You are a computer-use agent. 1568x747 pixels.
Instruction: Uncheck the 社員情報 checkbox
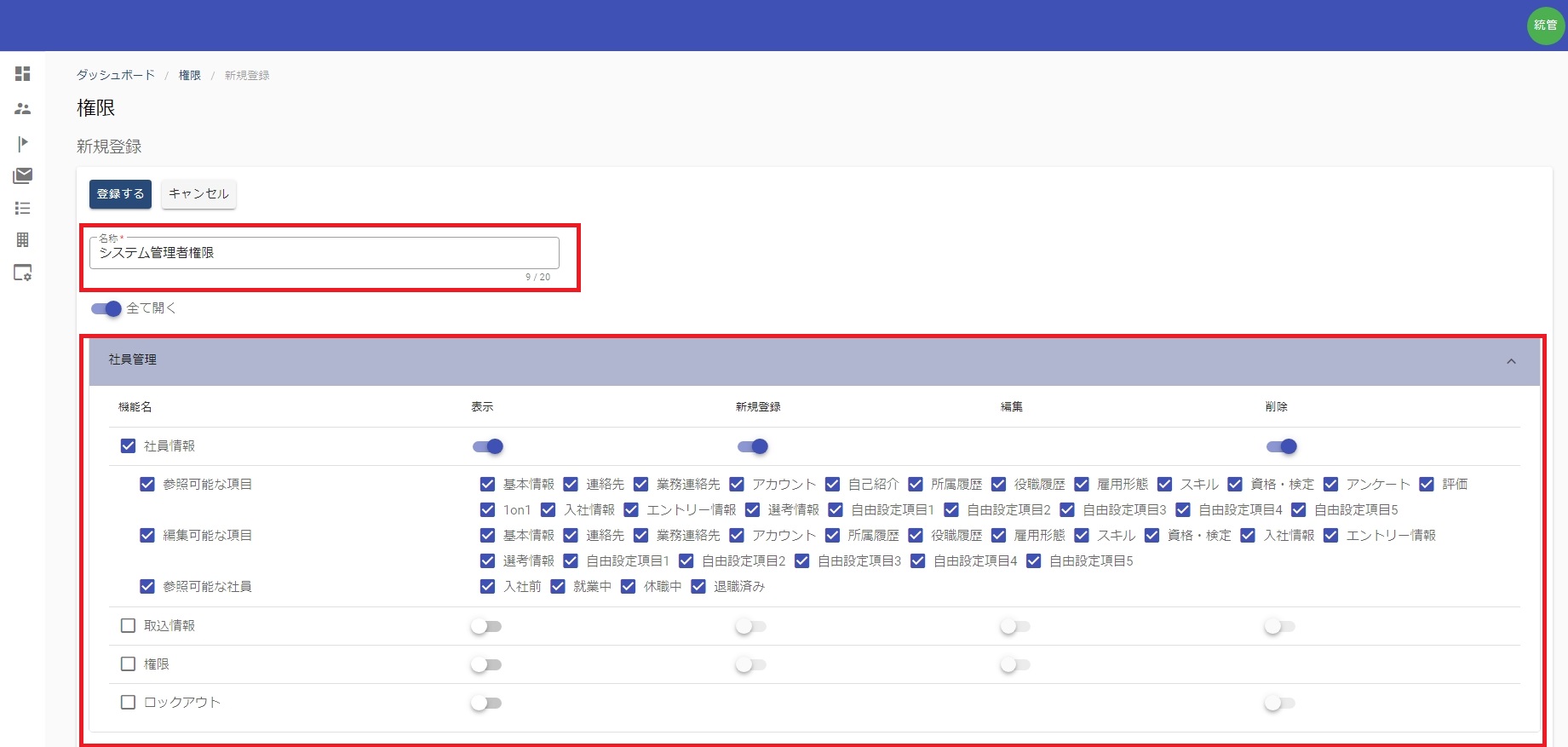pyautogui.click(x=129, y=446)
